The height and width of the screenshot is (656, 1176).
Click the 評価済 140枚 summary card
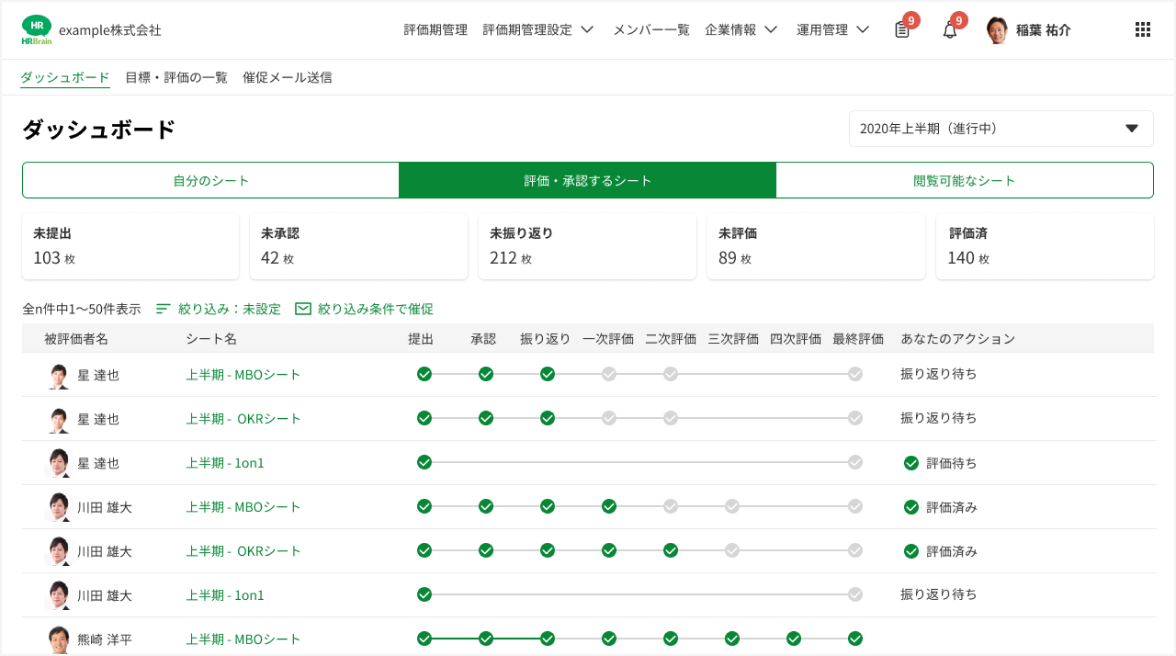(1045, 247)
